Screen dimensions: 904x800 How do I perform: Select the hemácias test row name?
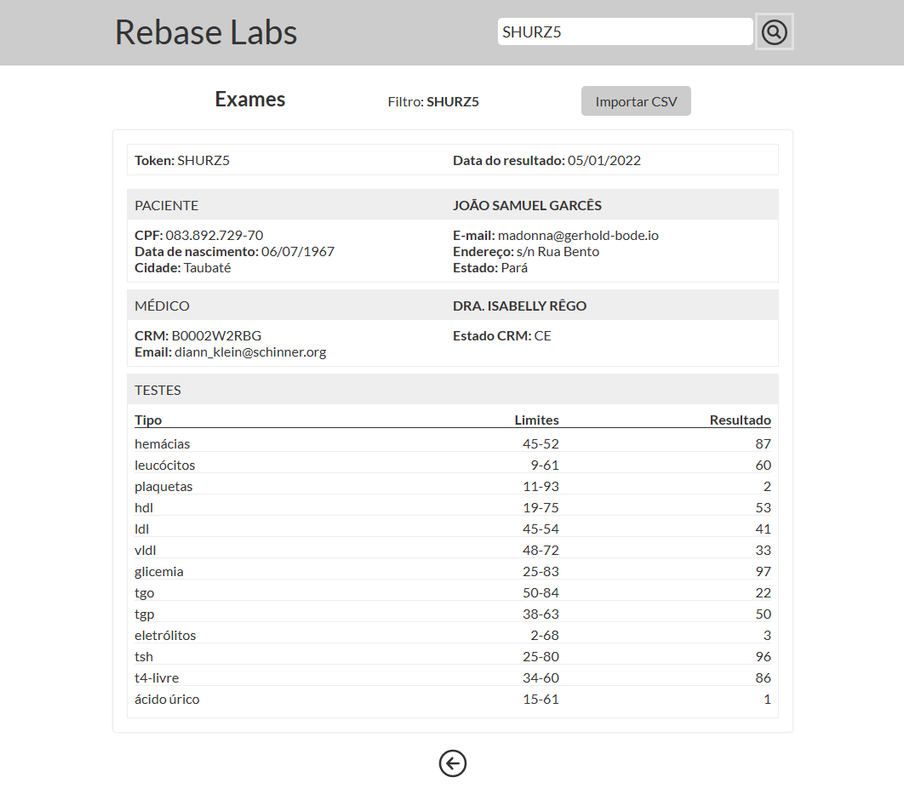(x=162, y=444)
